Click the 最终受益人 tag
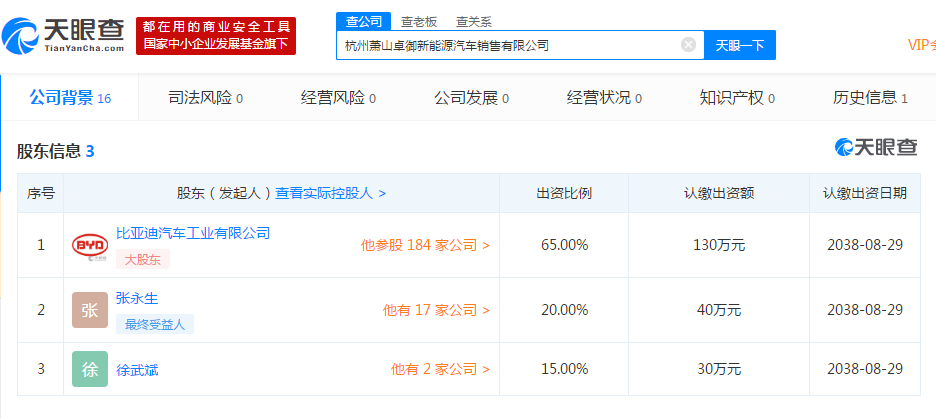Screen dimensions: 936x419 155,324
